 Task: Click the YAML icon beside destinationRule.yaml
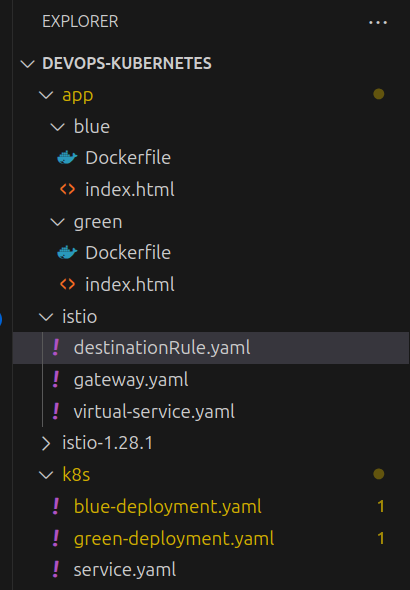click(x=56, y=347)
